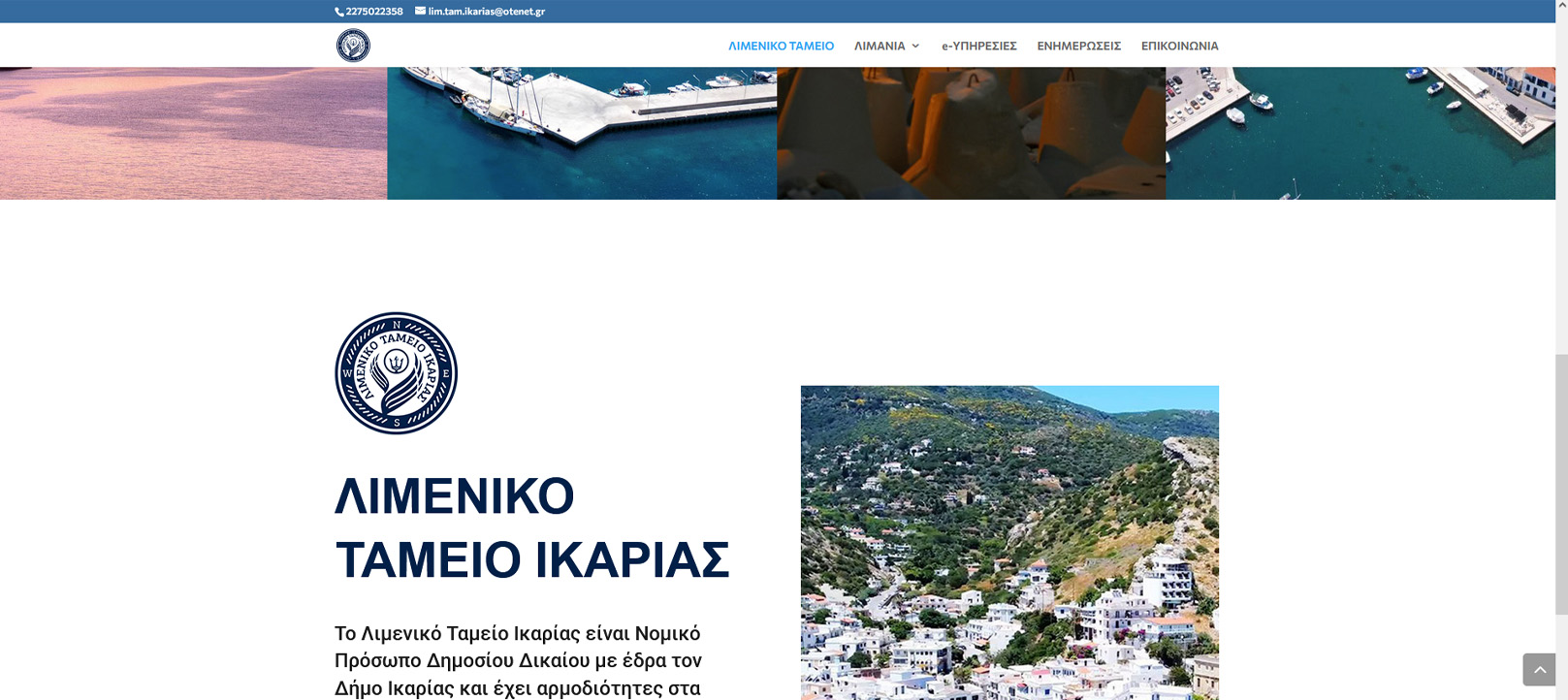Click the heading ΛΙΜΕΝΙΚΟ ΤΑΜΕΙΟ ΙΚΑΡΙΑΣ
The image size is (1568, 700).
coord(531,528)
